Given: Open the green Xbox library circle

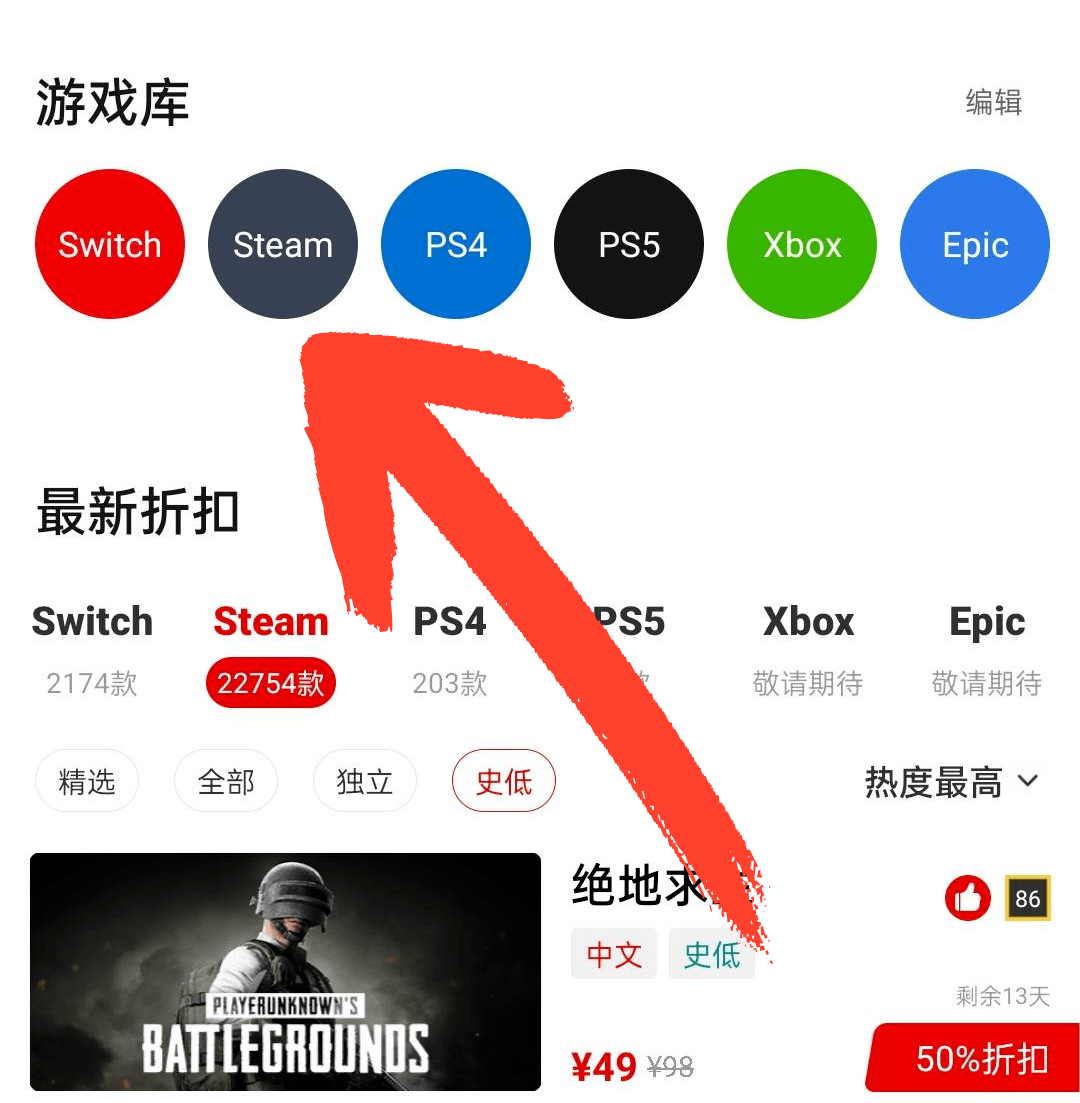Looking at the screenshot, I should (802, 244).
